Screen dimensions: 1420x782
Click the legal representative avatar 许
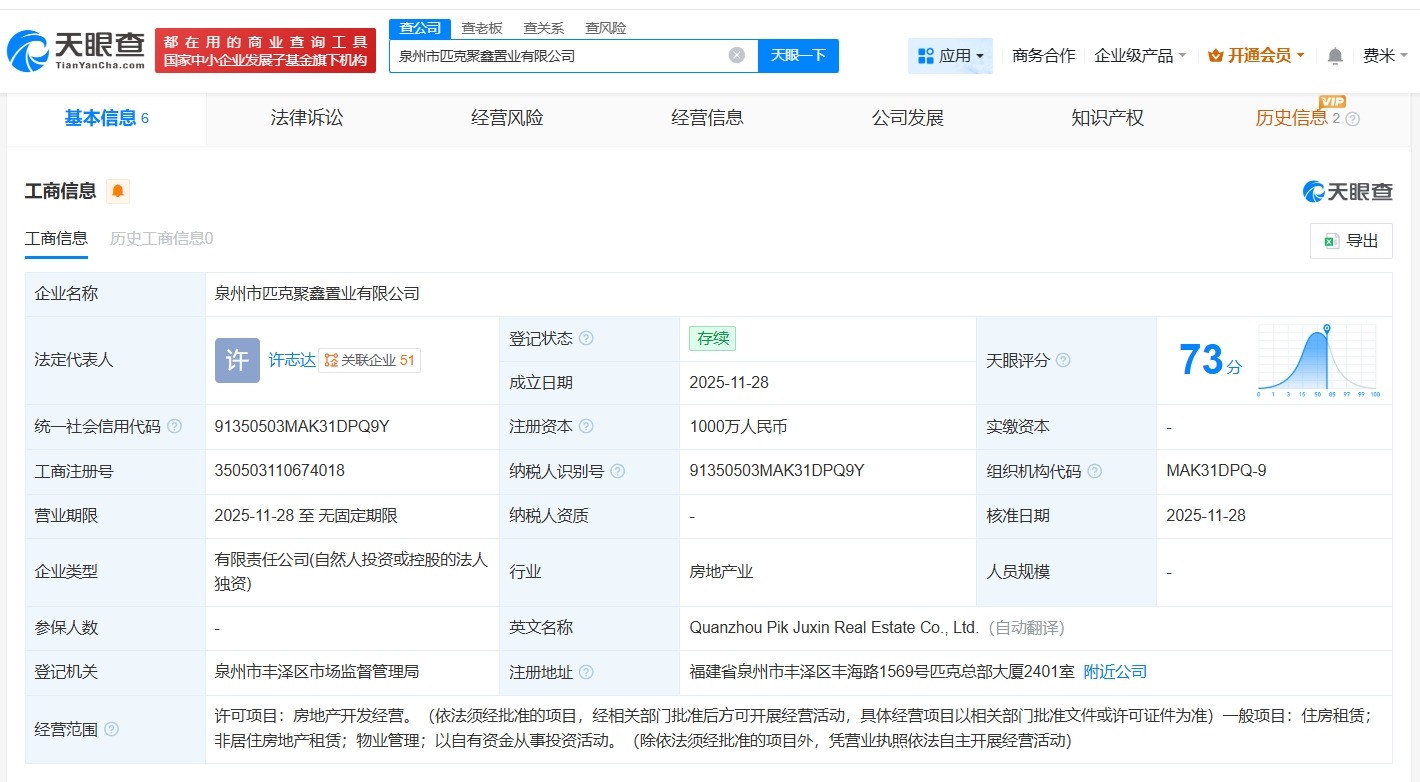[236, 360]
